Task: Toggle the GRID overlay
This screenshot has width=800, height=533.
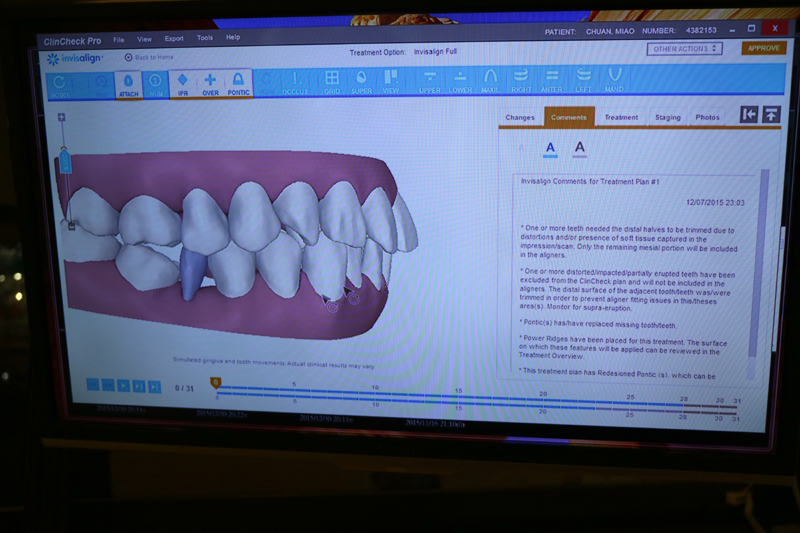Action: click(332, 83)
